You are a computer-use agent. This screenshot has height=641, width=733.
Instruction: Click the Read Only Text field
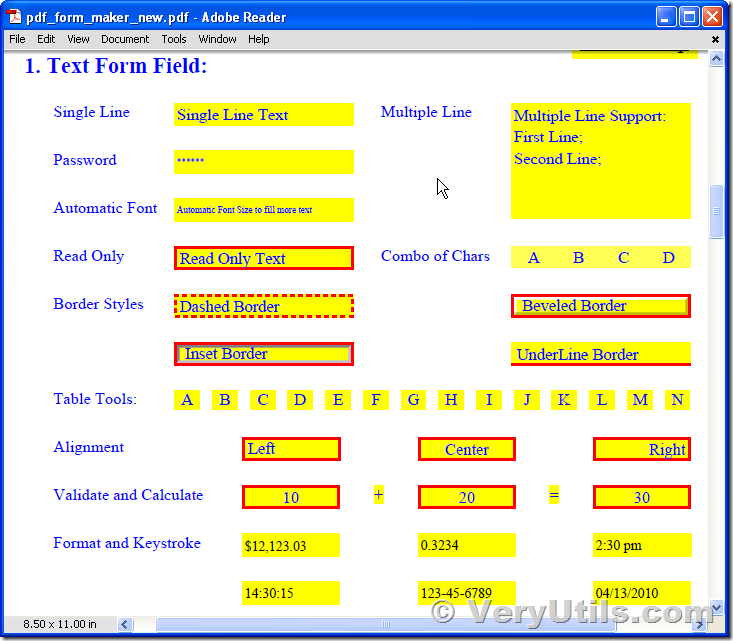click(264, 258)
